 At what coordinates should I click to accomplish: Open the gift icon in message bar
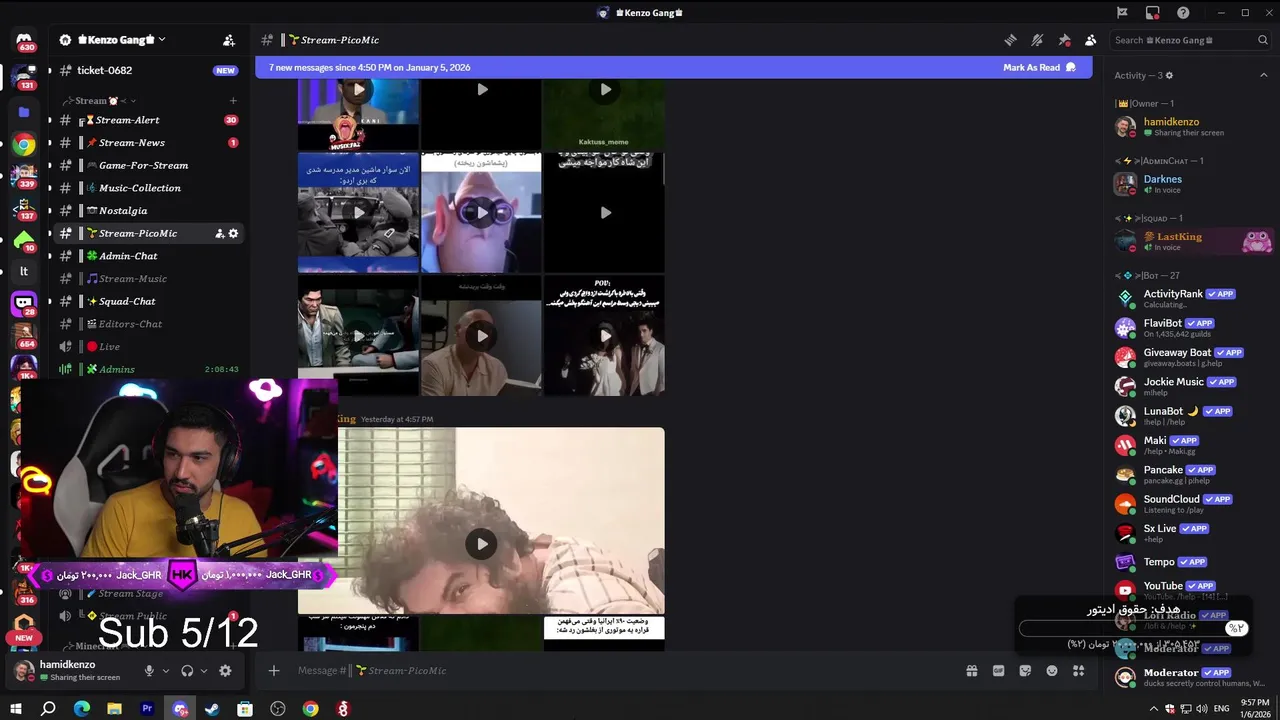tap(971, 671)
